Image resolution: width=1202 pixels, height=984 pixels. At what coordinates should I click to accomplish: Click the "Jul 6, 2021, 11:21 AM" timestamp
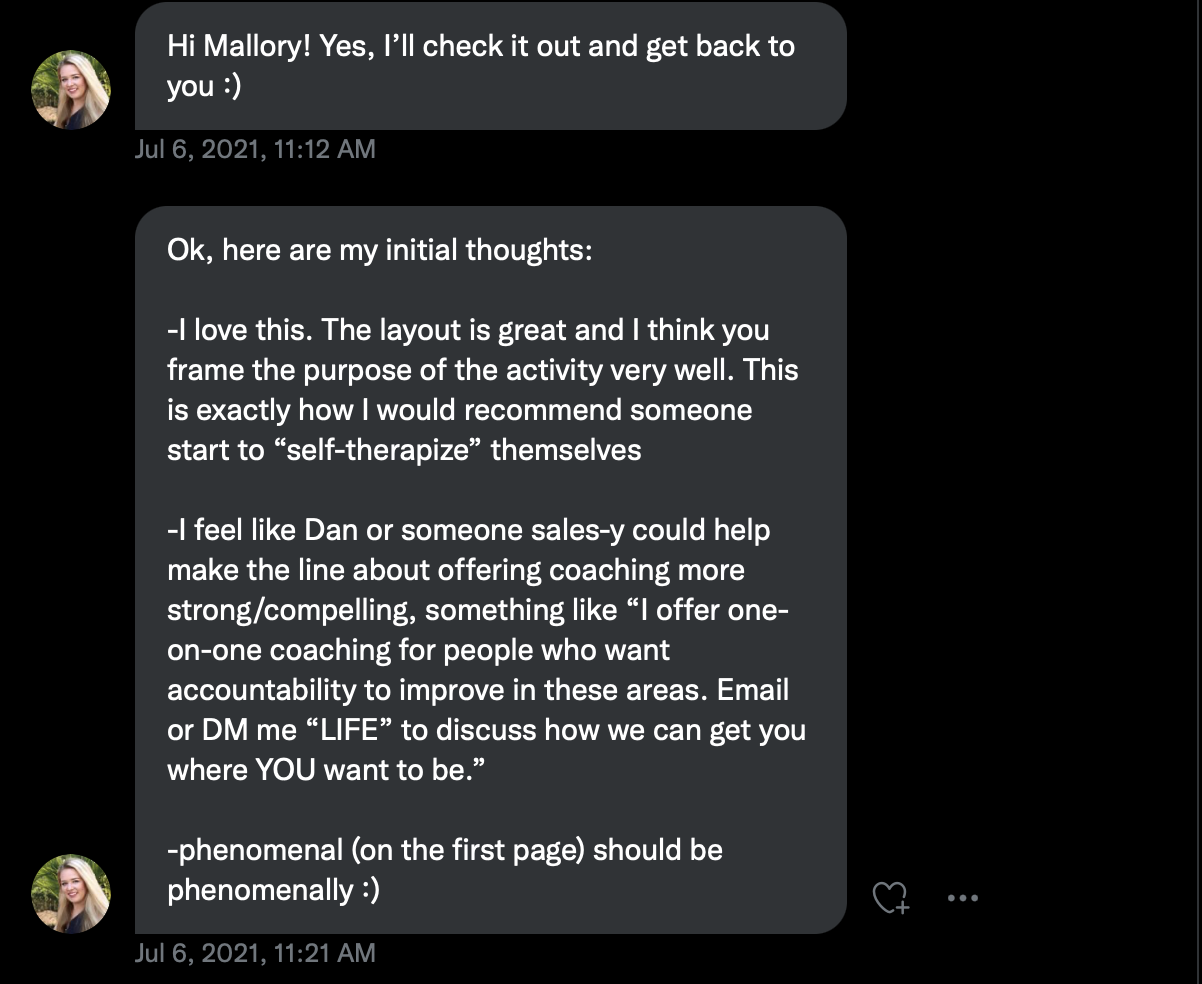coord(255,953)
